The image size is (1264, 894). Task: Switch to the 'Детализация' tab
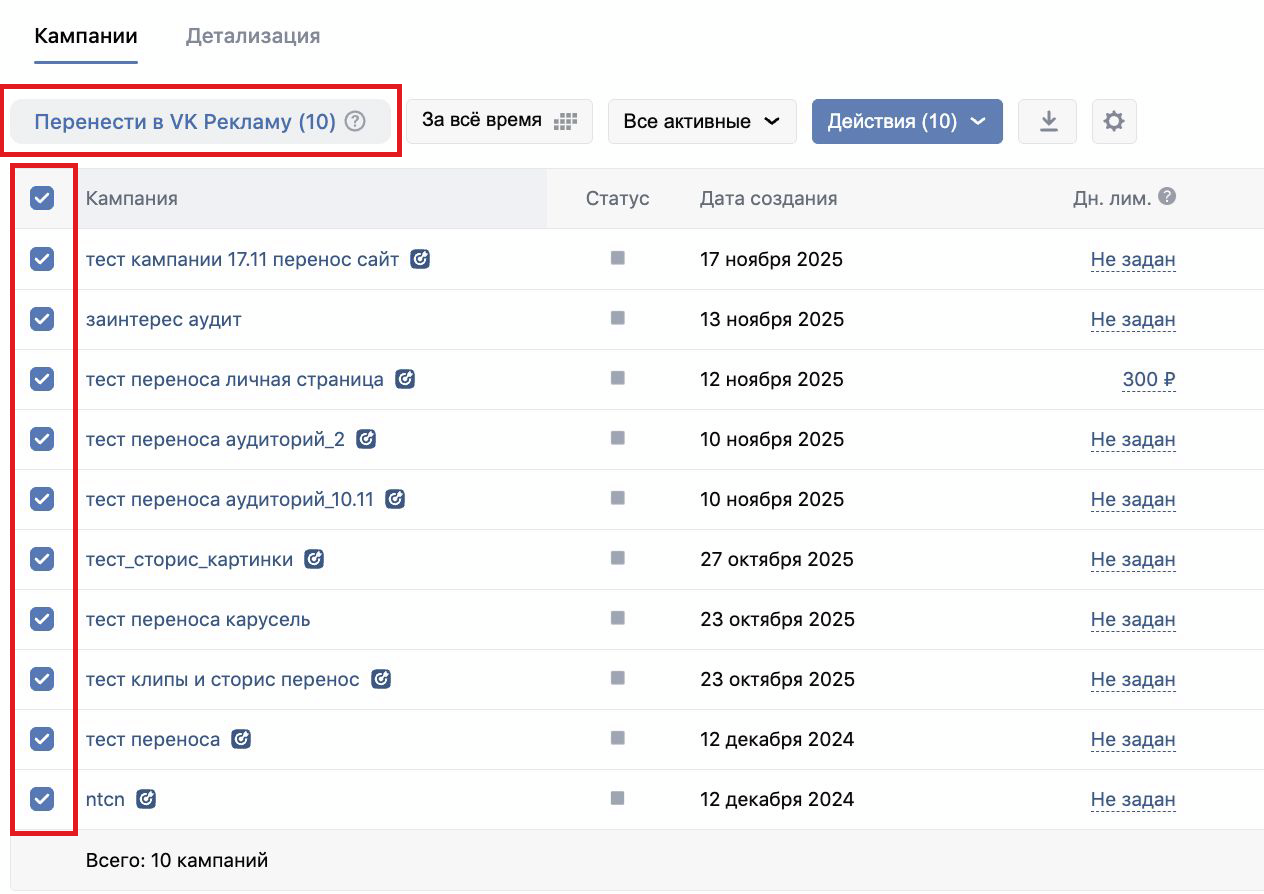pyautogui.click(x=253, y=36)
